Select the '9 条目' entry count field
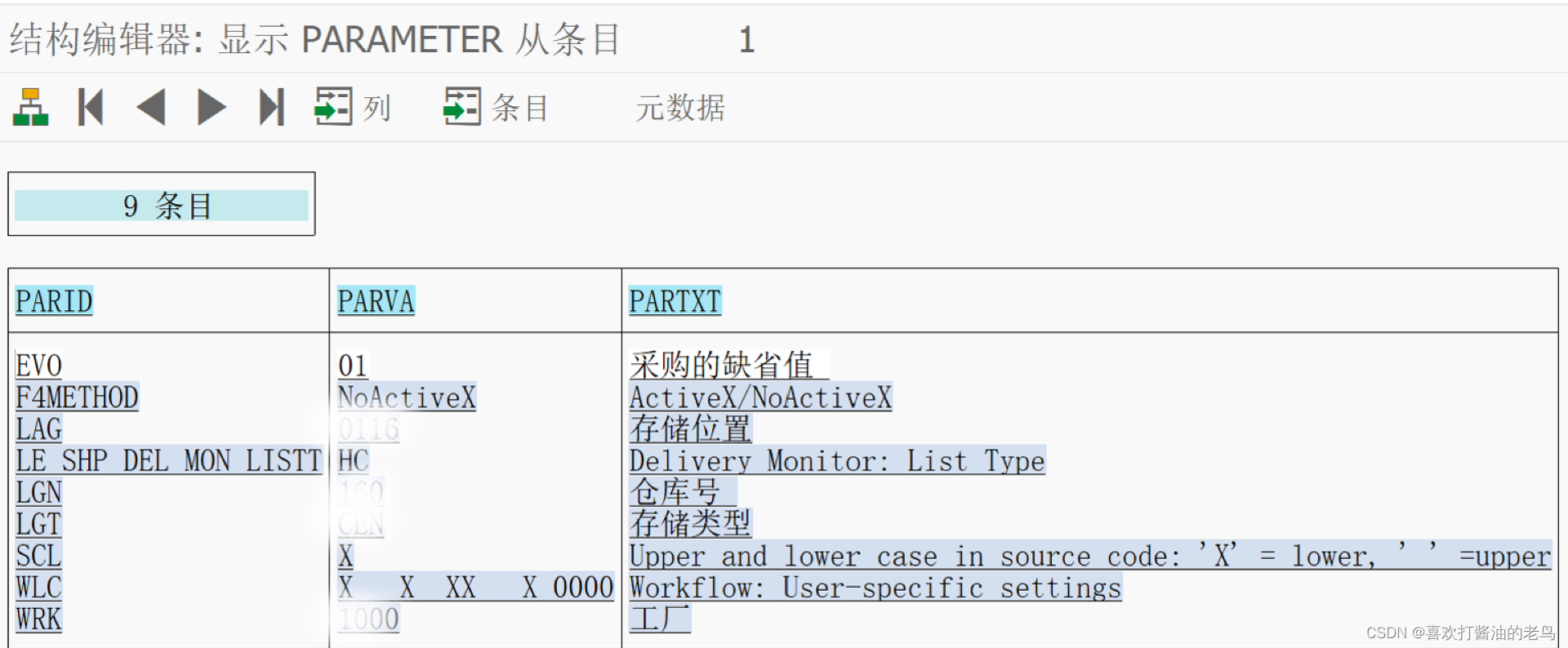The width and height of the screenshot is (1568, 648). (x=162, y=206)
